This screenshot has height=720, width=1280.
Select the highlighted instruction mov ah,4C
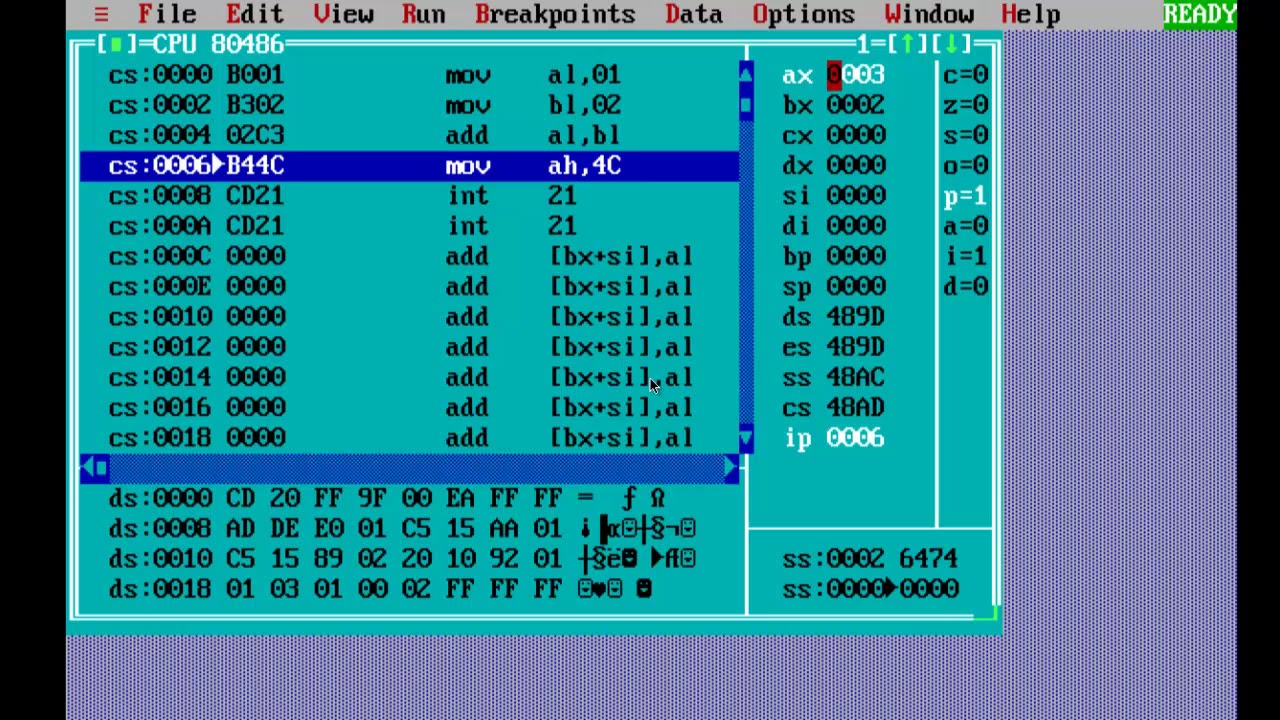pos(409,166)
